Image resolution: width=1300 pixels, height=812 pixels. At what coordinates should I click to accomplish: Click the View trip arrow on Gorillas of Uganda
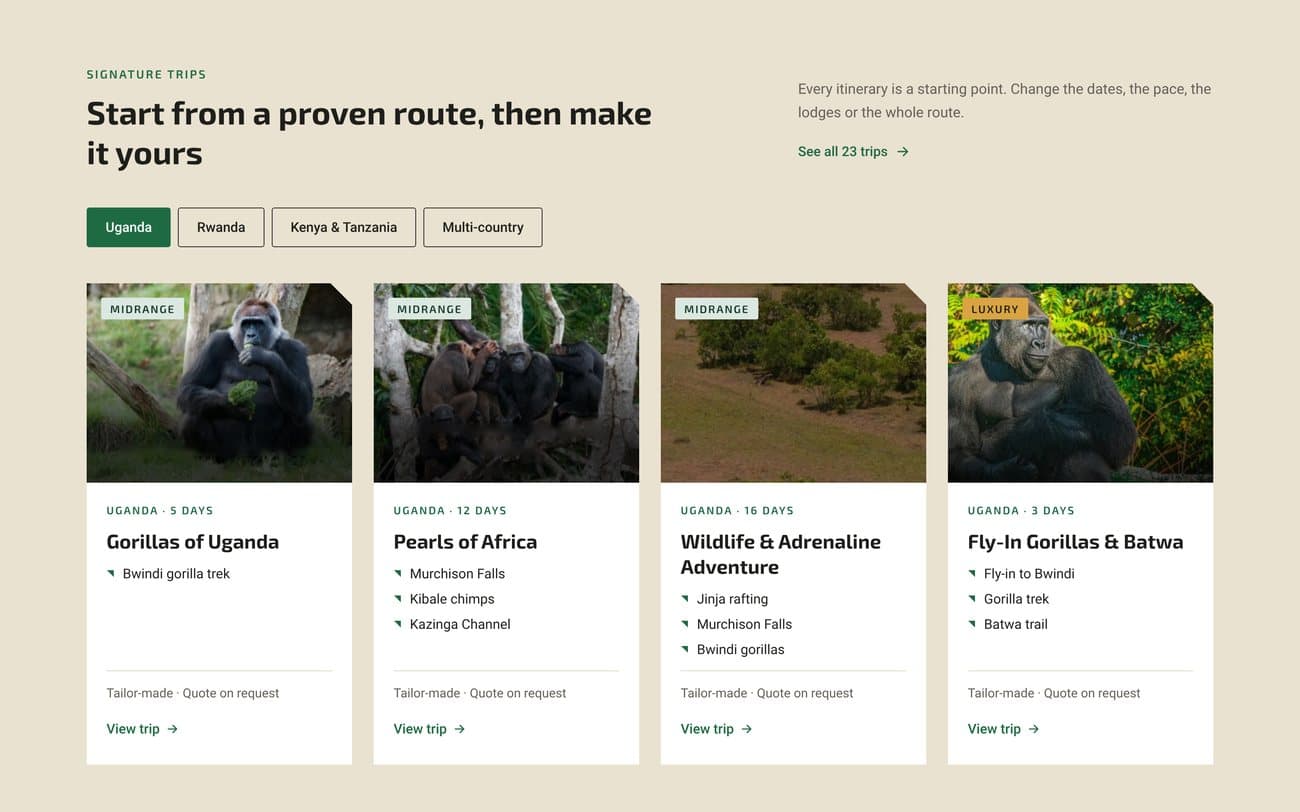click(172, 729)
